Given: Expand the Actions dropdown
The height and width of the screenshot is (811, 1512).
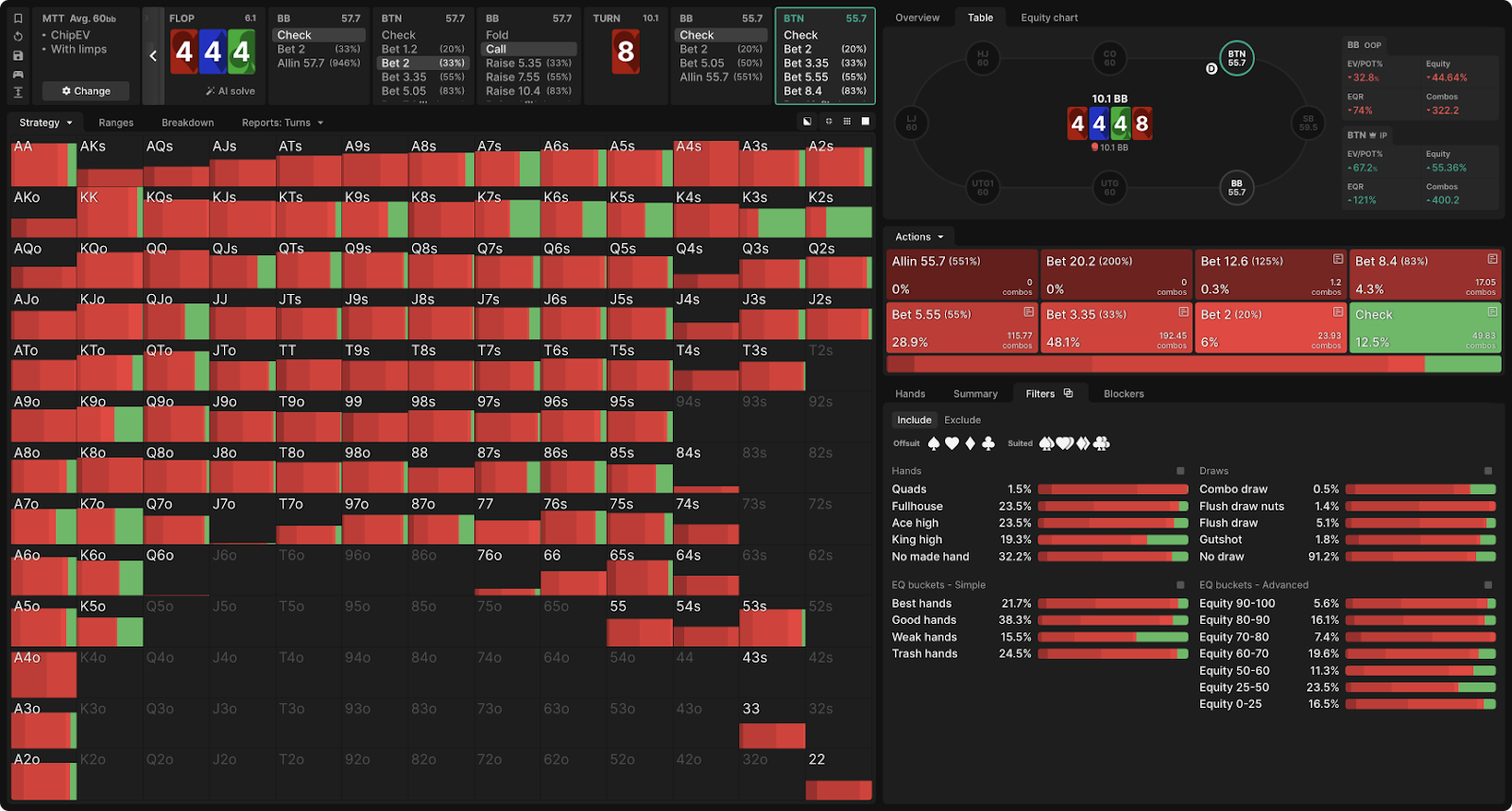Looking at the screenshot, I should pyautogui.click(x=919, y=237).
